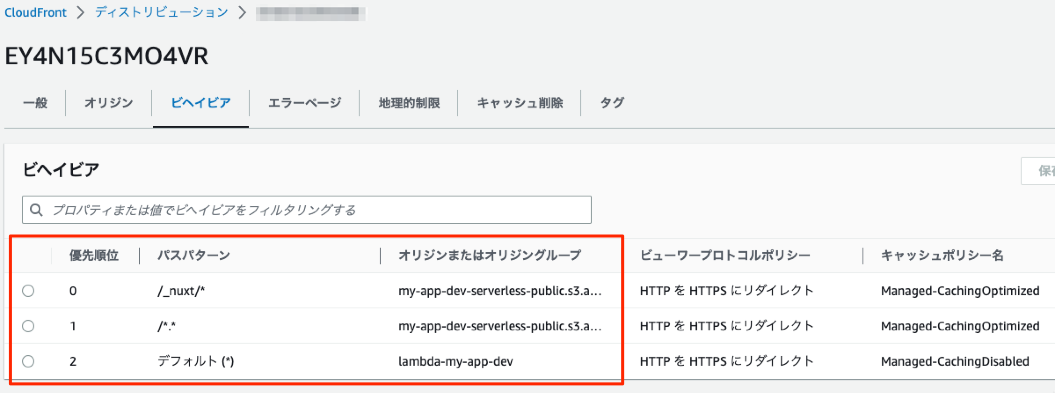Click the search magnifier icon in filter box
The width and height of the screenshot is (1055, 393).
[x=37, y=210]
